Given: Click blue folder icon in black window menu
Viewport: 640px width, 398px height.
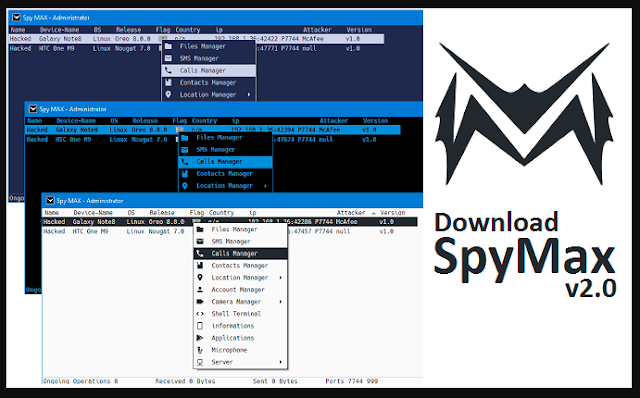Looking at the screenshot, I should coord(185,138).
